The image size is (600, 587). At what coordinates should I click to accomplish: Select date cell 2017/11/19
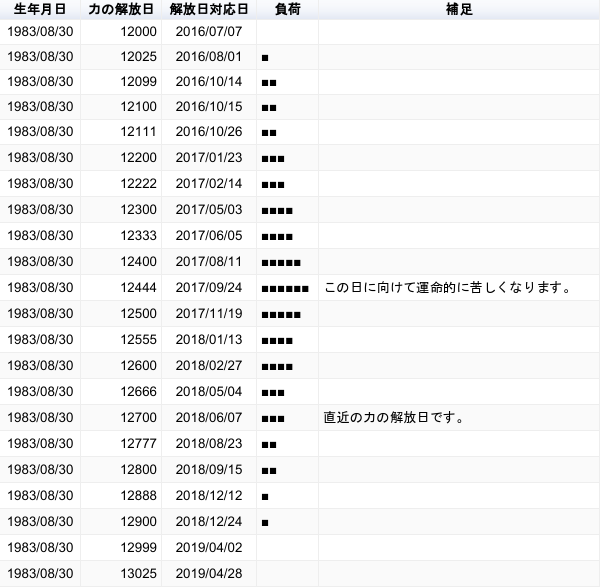point(209,313)
